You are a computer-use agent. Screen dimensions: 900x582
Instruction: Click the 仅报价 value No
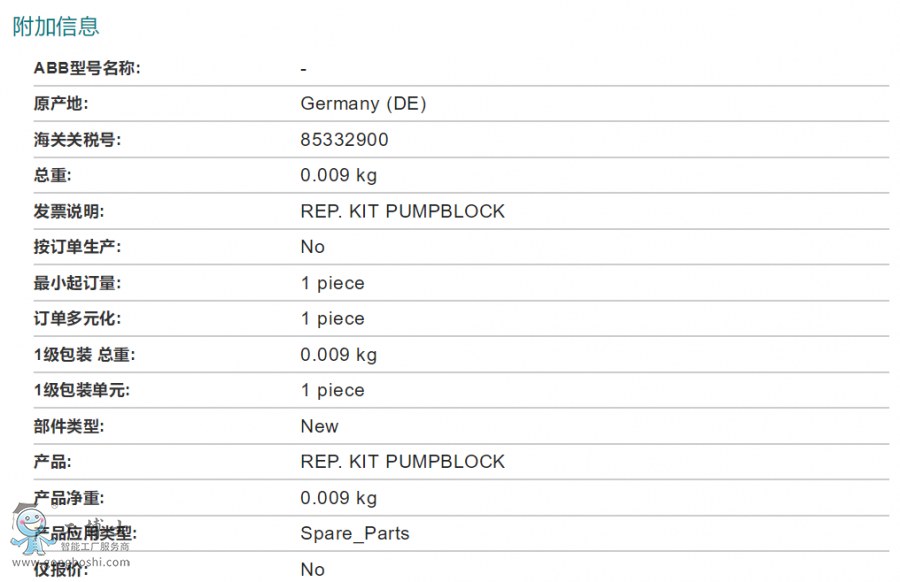coord(312,570)
